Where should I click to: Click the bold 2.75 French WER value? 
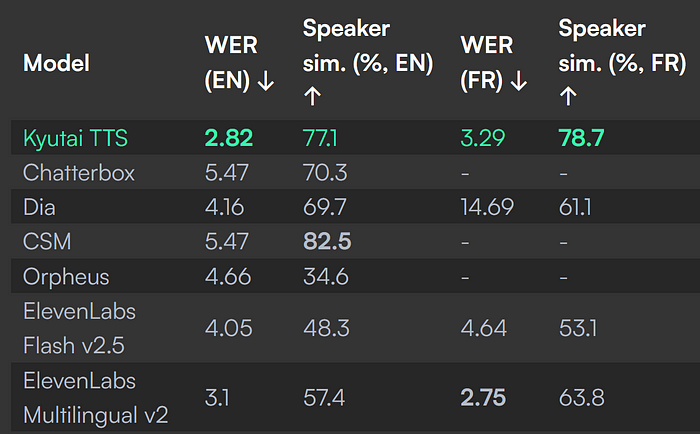(x=483, y=398)
